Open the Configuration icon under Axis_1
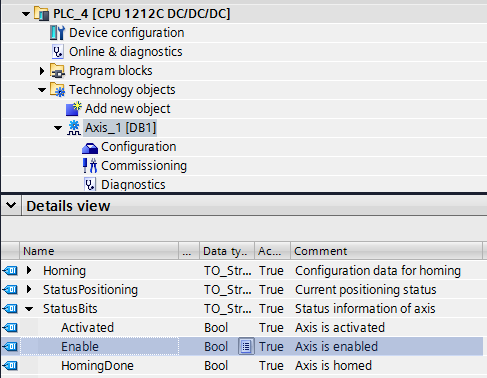Viewport: 487px width, 378px height. [x=90, y=147]
